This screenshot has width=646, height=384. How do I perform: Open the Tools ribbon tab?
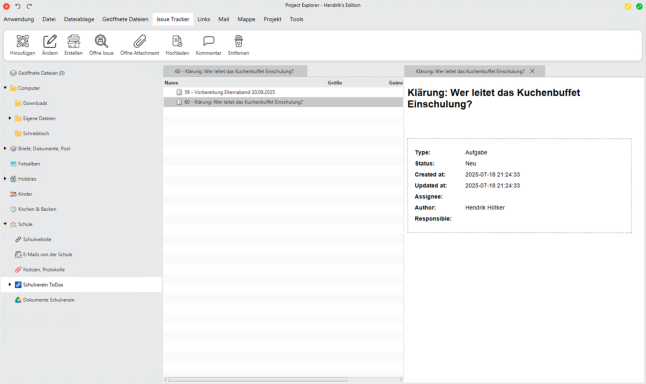[x=296, y=19]
